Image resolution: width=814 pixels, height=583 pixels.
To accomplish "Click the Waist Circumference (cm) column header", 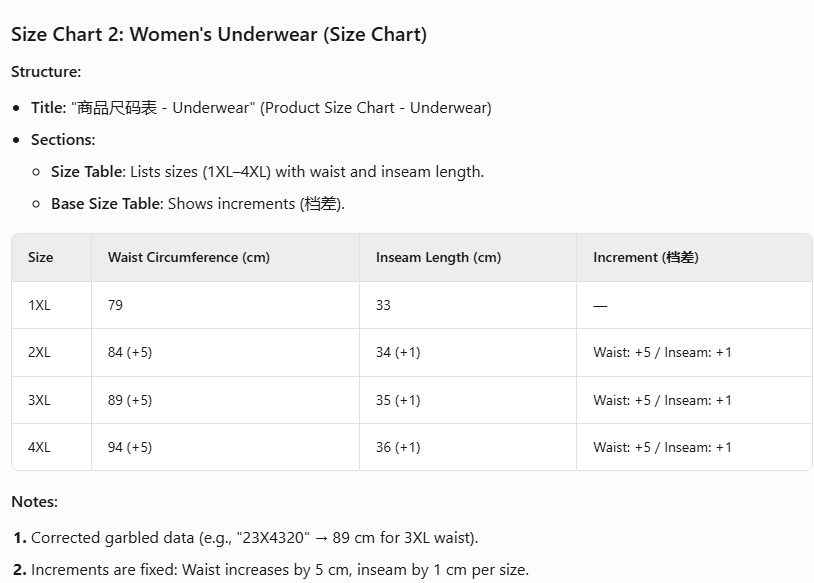I will [189, 258].
